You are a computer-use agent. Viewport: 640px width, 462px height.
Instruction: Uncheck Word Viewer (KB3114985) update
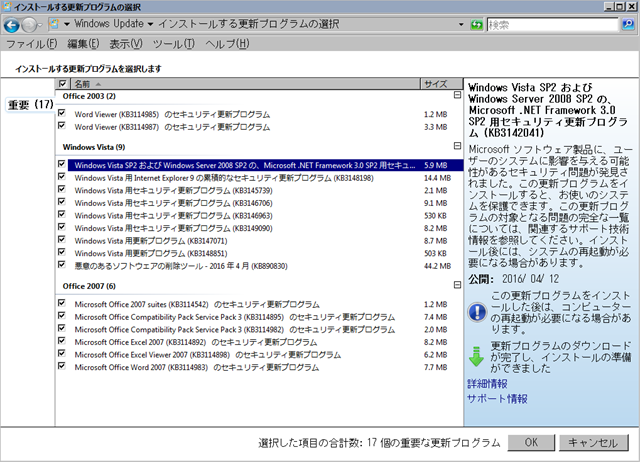coord(62,112)
